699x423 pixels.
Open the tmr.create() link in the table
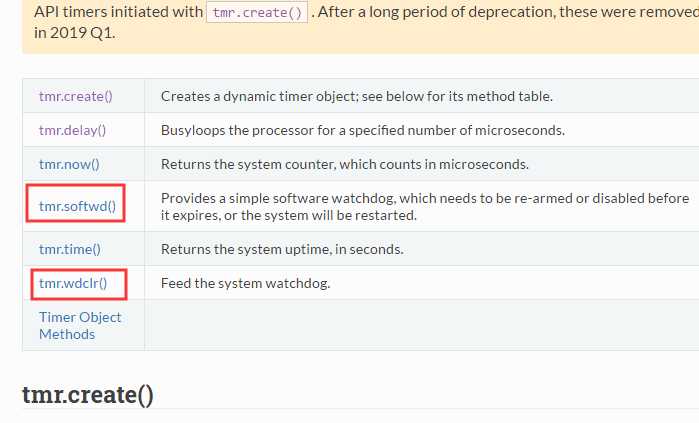[76, 96]
